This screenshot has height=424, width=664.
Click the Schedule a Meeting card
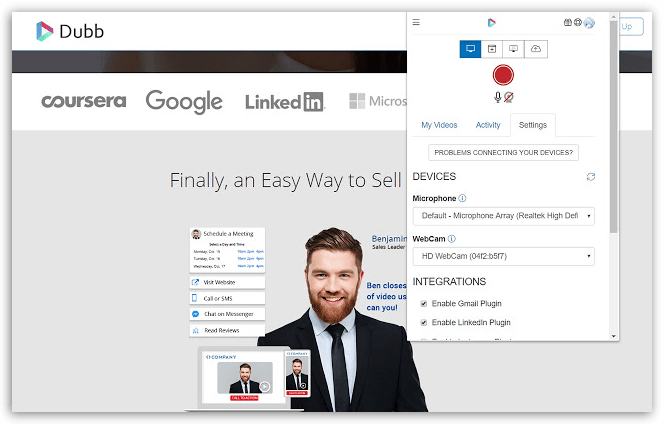(227, 250)
